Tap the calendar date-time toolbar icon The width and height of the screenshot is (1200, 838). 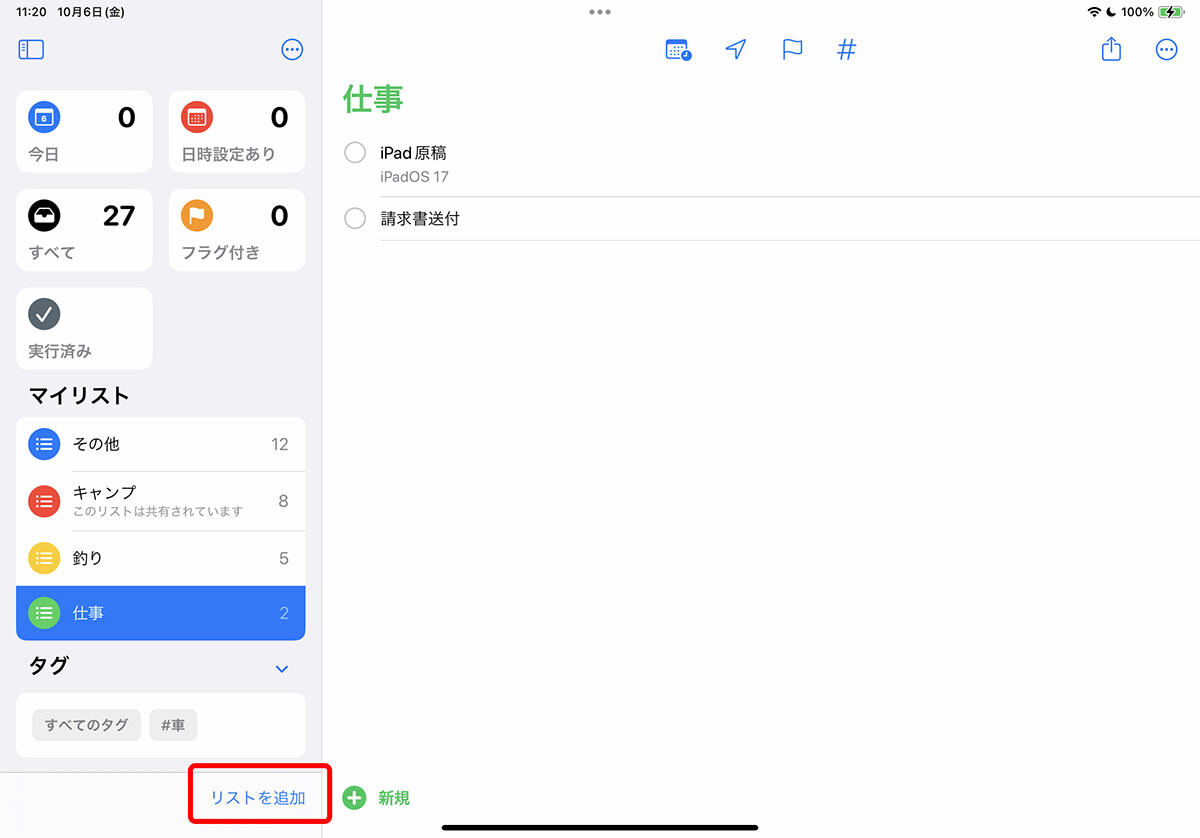pos(678,49)
